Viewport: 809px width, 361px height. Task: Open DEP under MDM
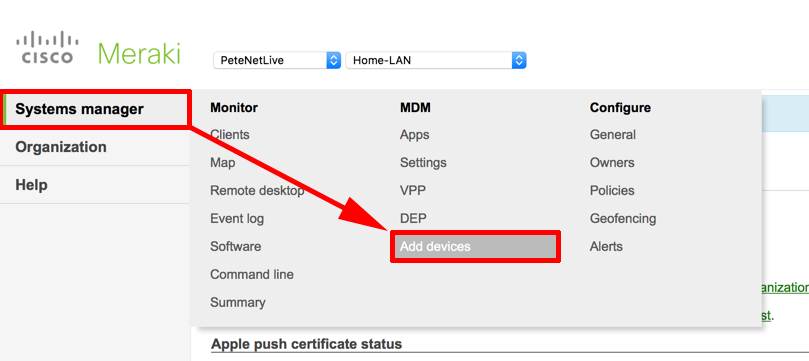tap(413, 219)
